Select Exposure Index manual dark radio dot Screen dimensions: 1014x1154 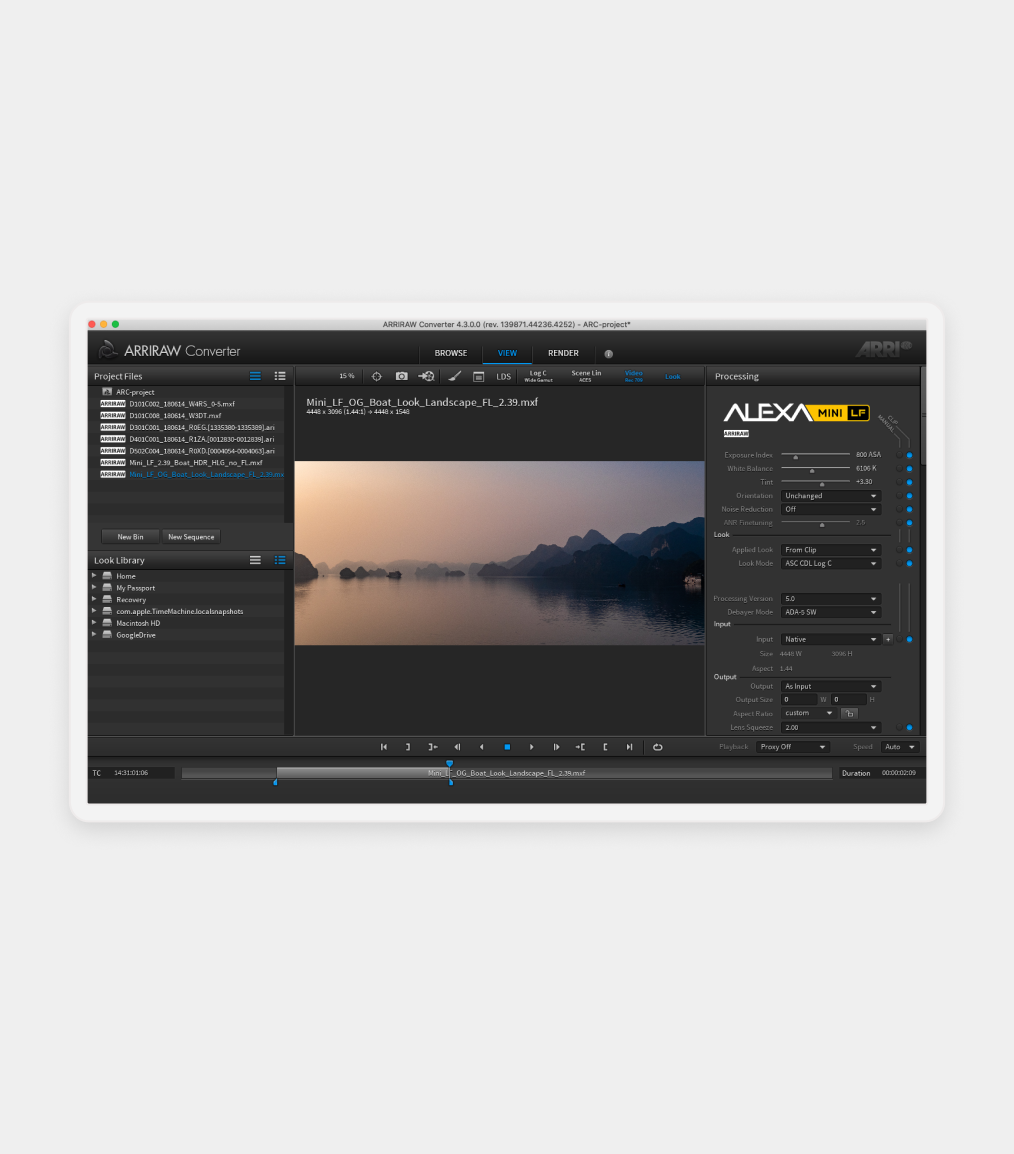(x=899, y=455)
